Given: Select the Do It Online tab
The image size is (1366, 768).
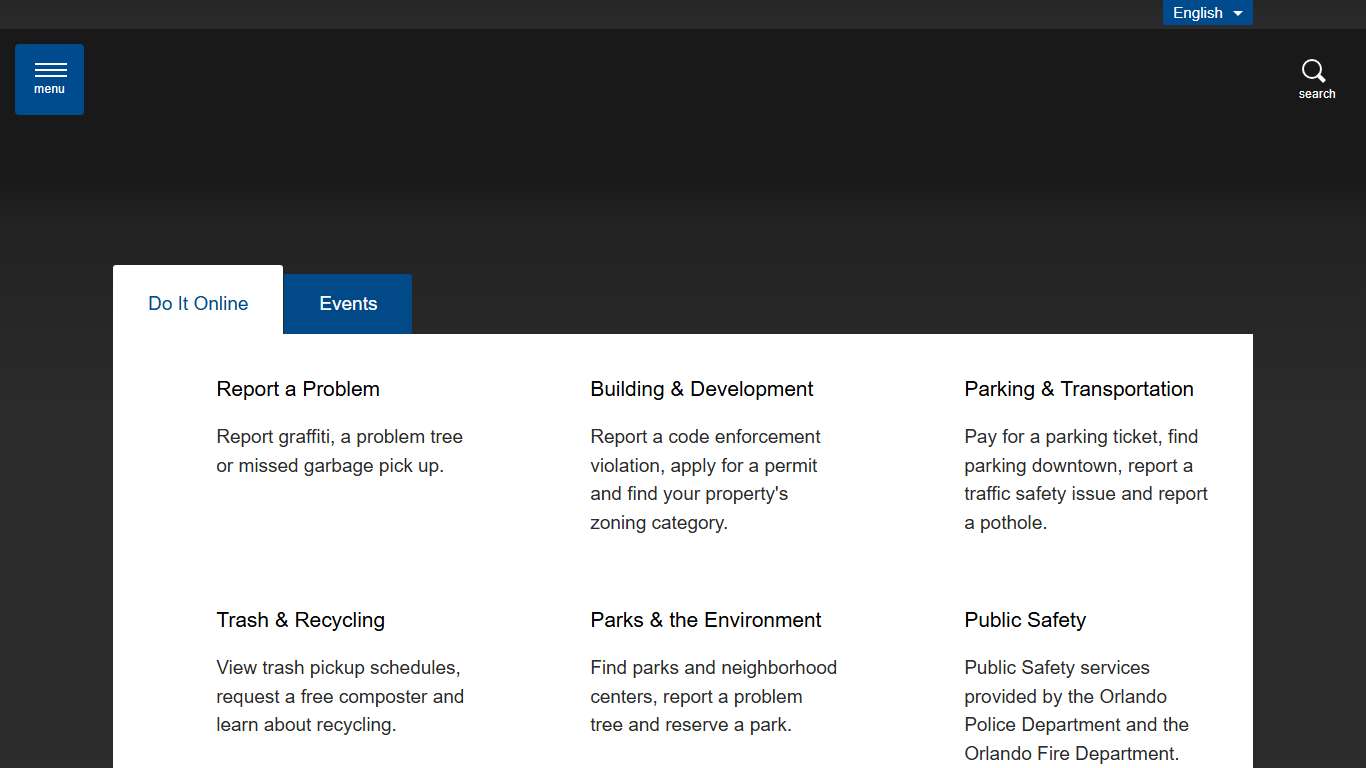Looking at the screenshot, I should [198, 304].
